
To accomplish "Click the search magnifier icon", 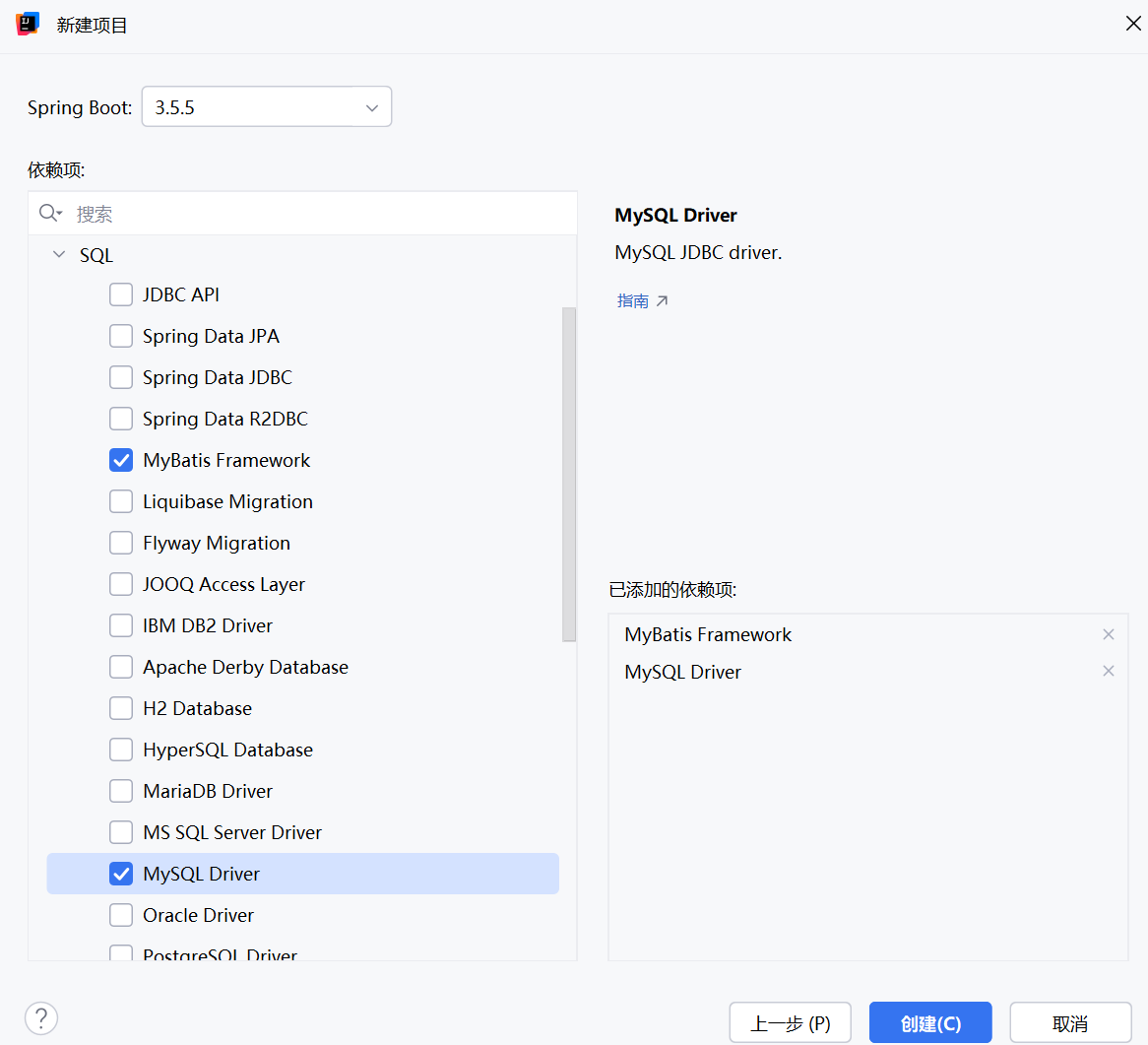I will tap(48, 214).
